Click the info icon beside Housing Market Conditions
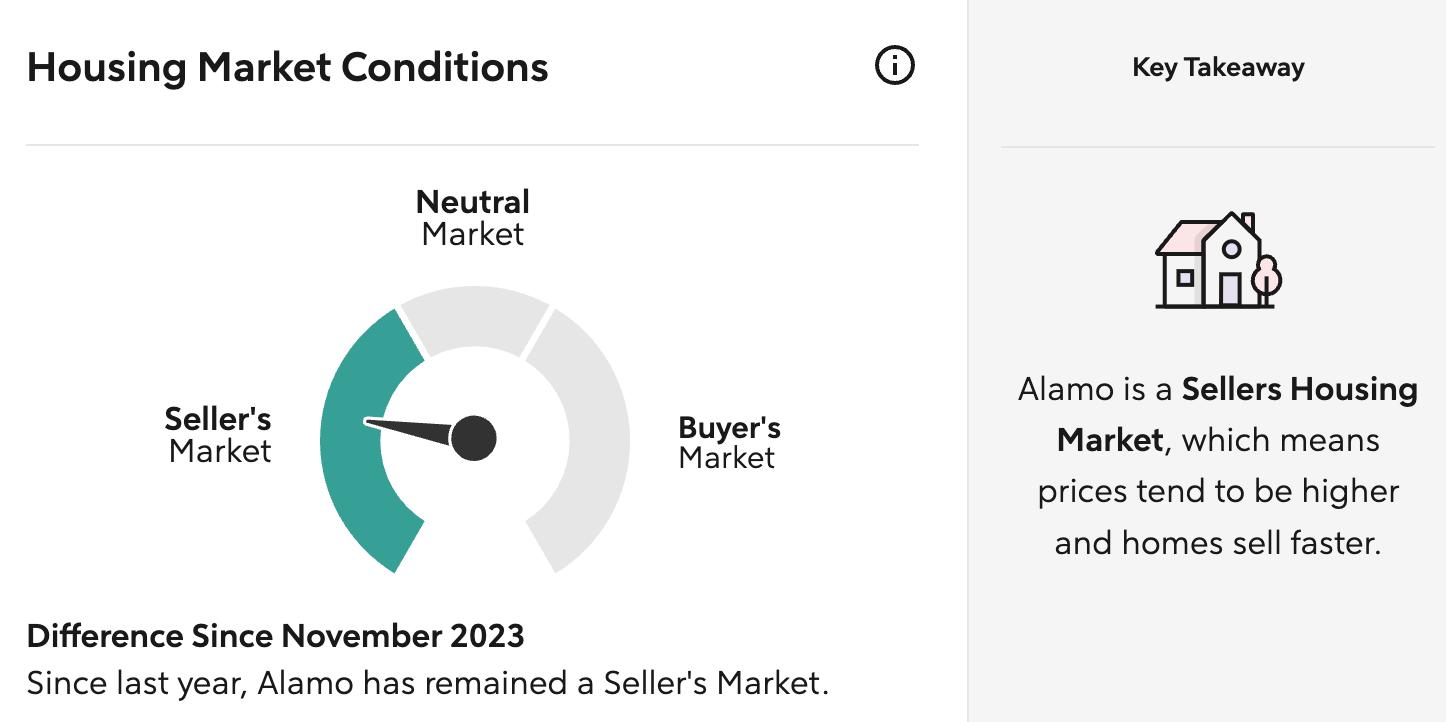 [x=894, y=66]
